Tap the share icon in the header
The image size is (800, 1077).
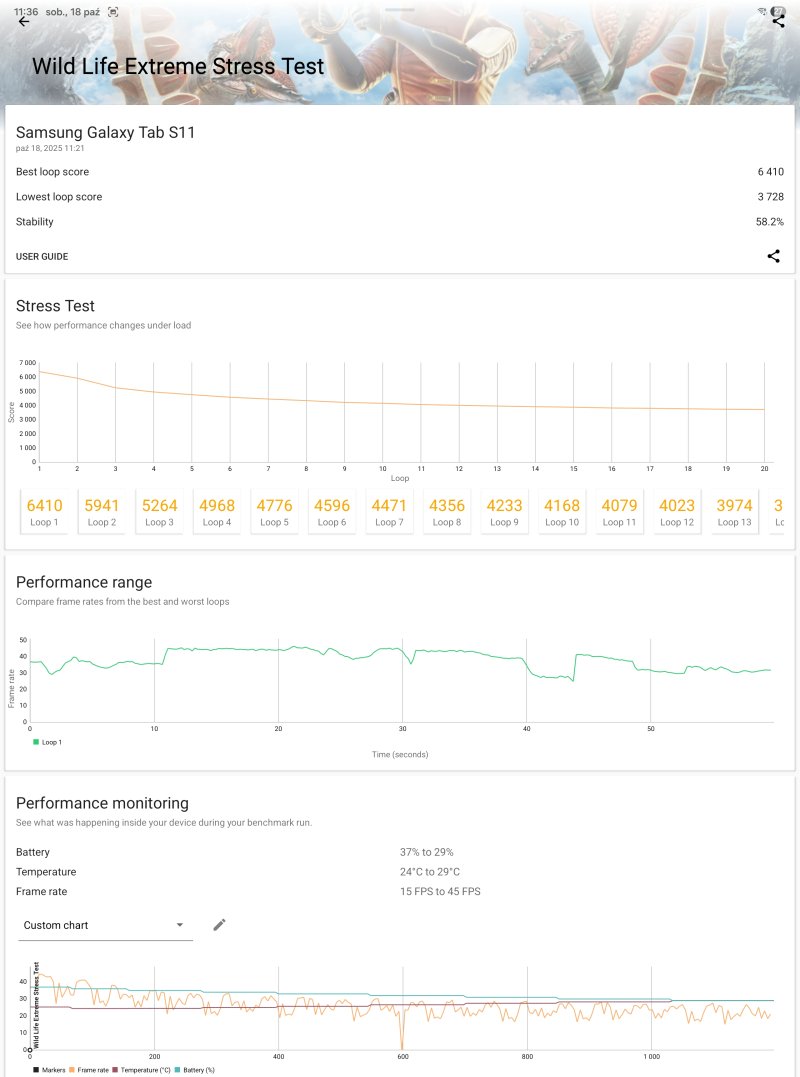click(x=778, y=21)
